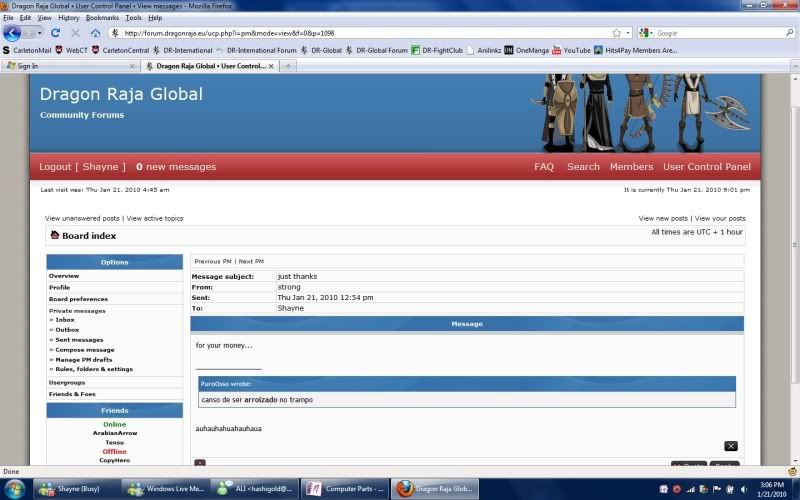Open the DR-International bookmark
Screen dimensions: 800x500
point(182,50)
